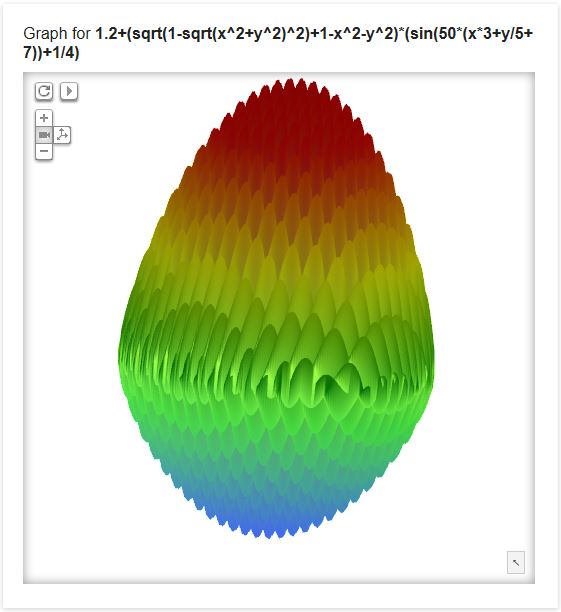Viewport: 561px width, 612px height.
Task: Switch to axes scaling mode icon
Action: 62,135
